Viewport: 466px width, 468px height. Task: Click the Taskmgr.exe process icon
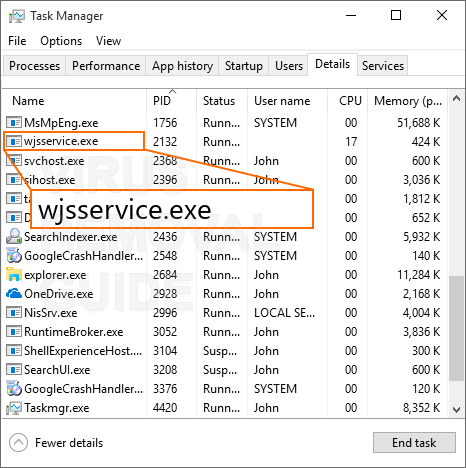[x=14, y=408]
